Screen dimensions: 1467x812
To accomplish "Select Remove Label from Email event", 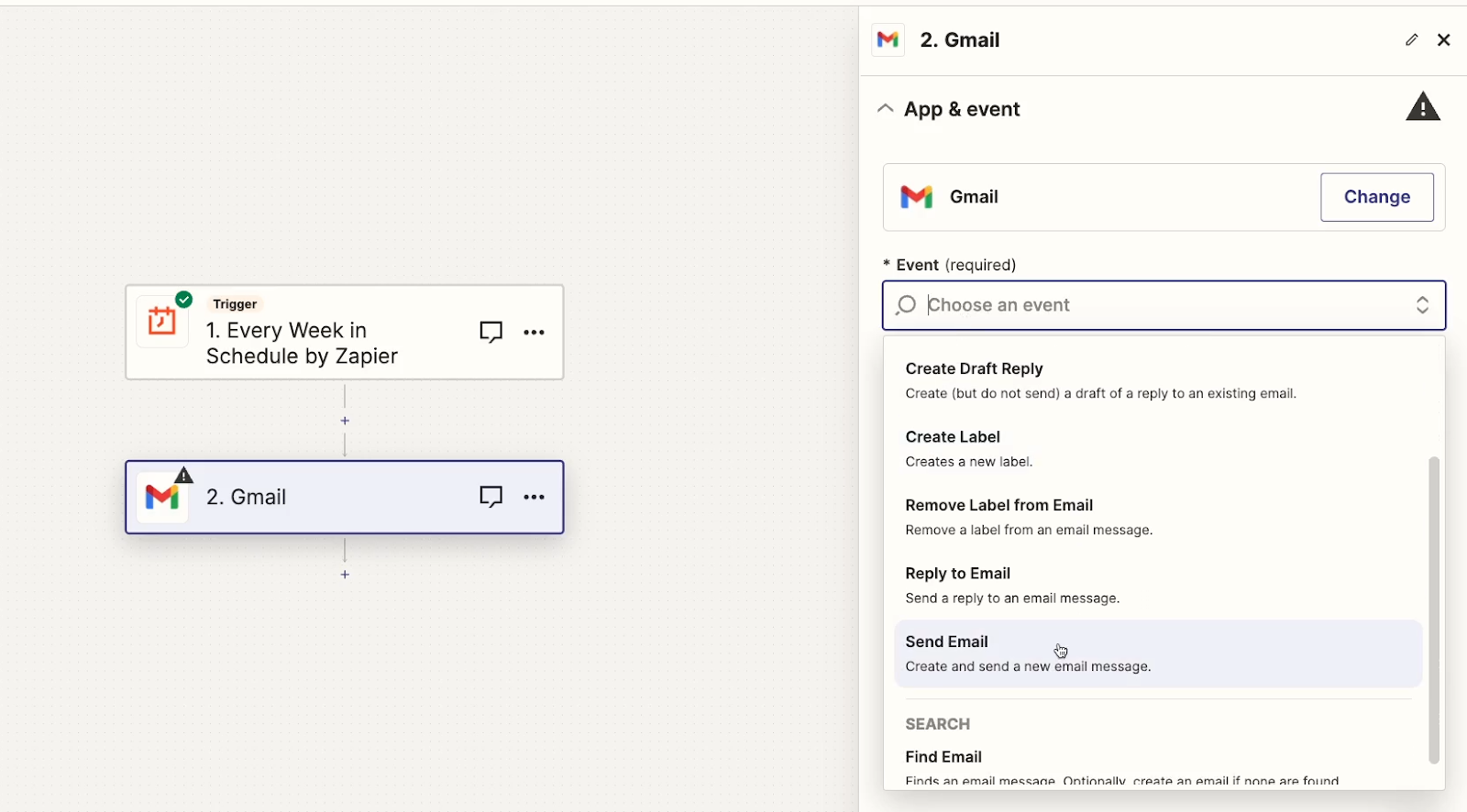I will pos(1157,517).
